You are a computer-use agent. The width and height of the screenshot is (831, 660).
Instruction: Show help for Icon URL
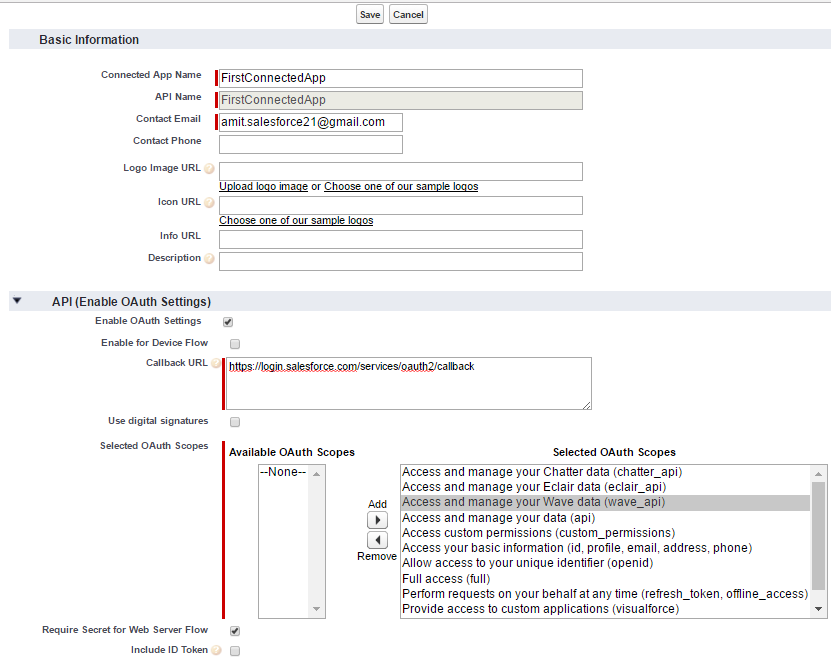tap(209, 203)
